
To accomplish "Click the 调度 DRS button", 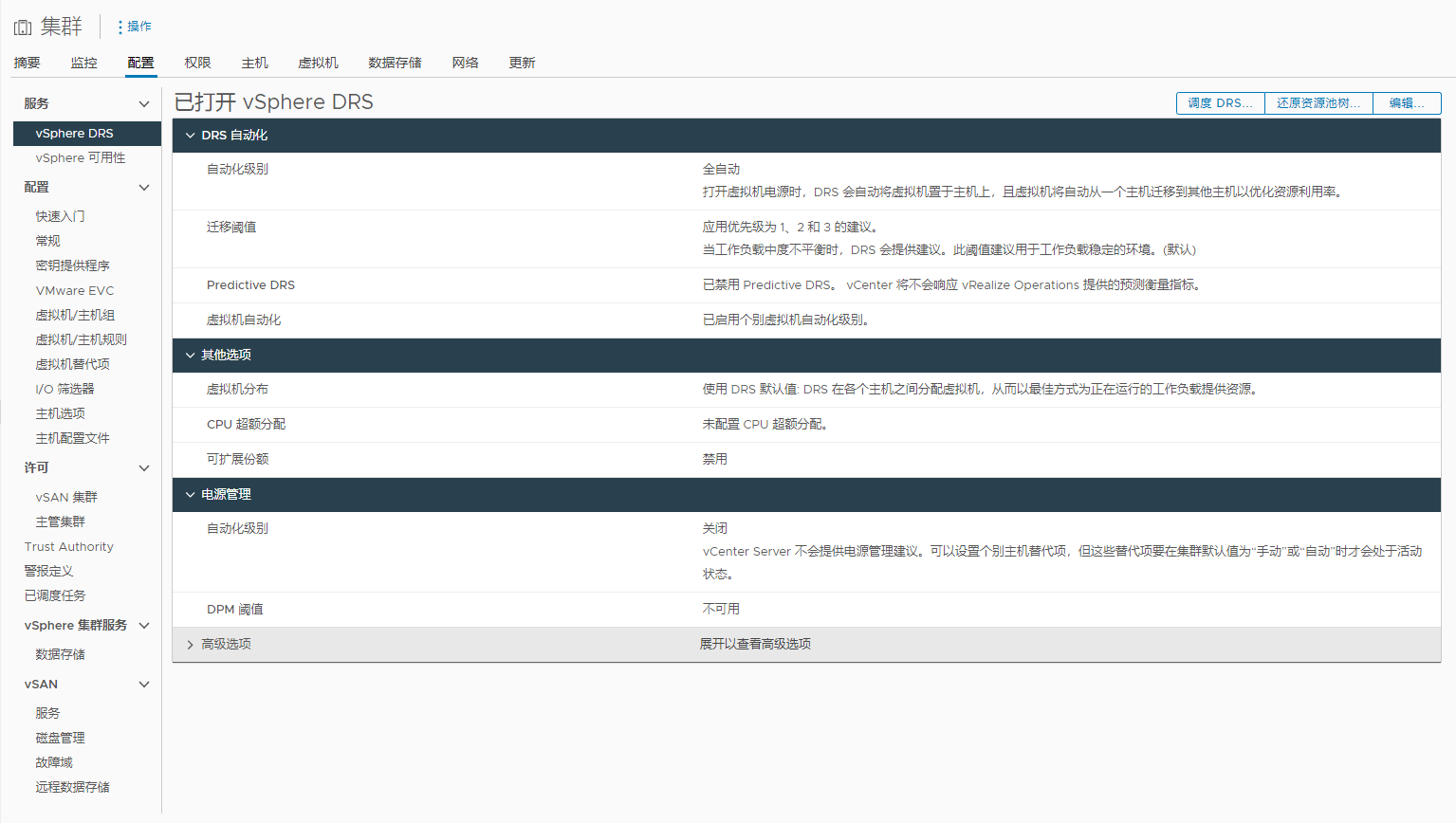I will tap(1220, 103).
